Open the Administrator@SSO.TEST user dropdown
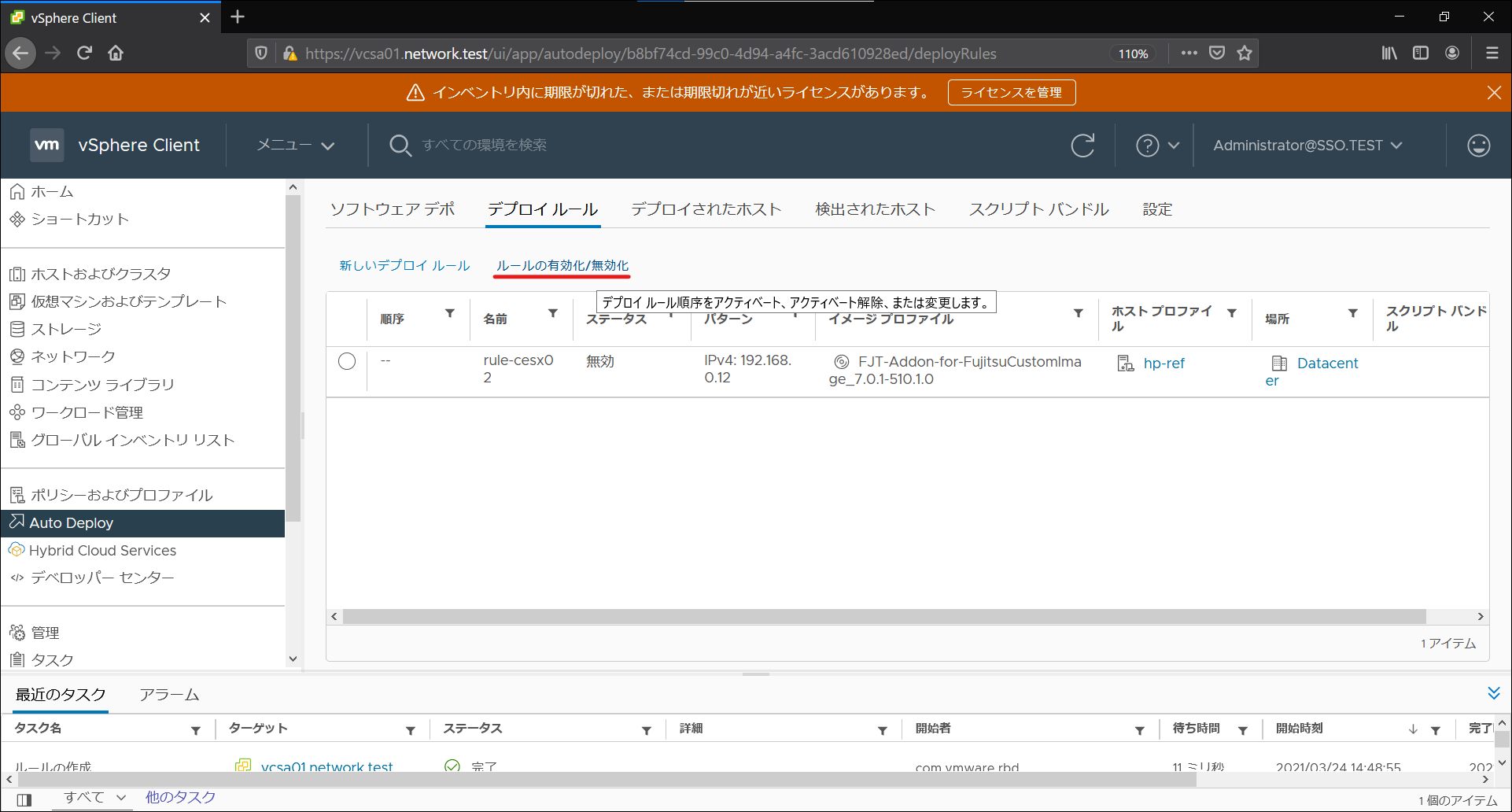Screen dimensions: 1512x812 tap(1307, 146)
